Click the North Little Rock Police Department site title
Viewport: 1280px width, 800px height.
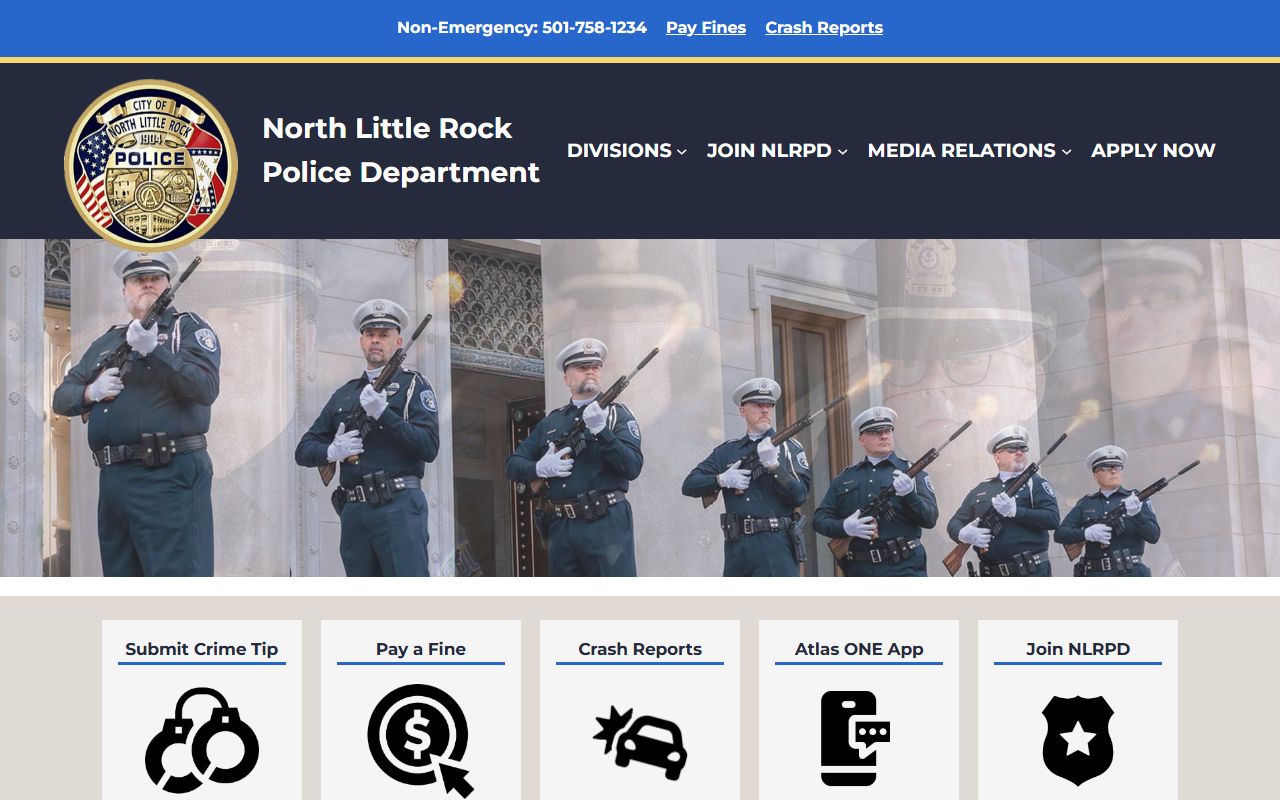click(401, 150)
